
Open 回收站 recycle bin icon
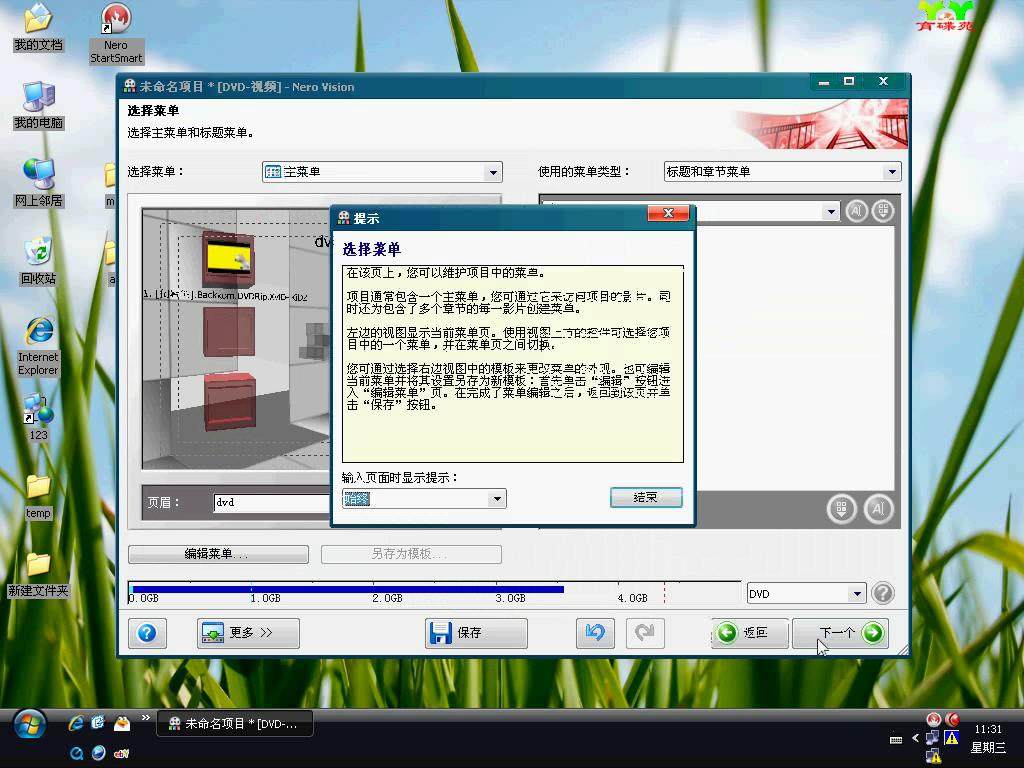tap(39, 262)
